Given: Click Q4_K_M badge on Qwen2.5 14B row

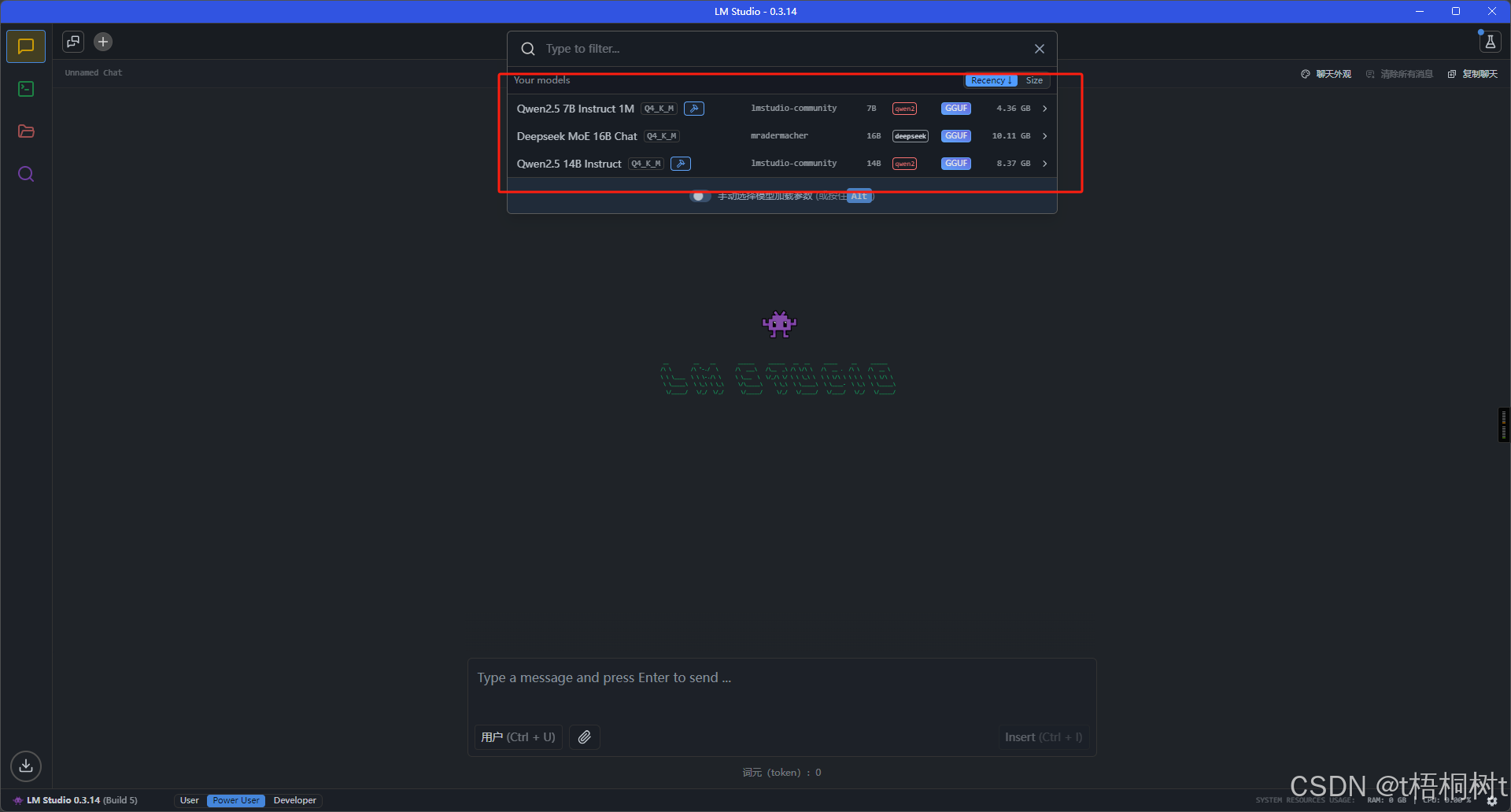Looking at the screenshot, I should tap(646, 164).
